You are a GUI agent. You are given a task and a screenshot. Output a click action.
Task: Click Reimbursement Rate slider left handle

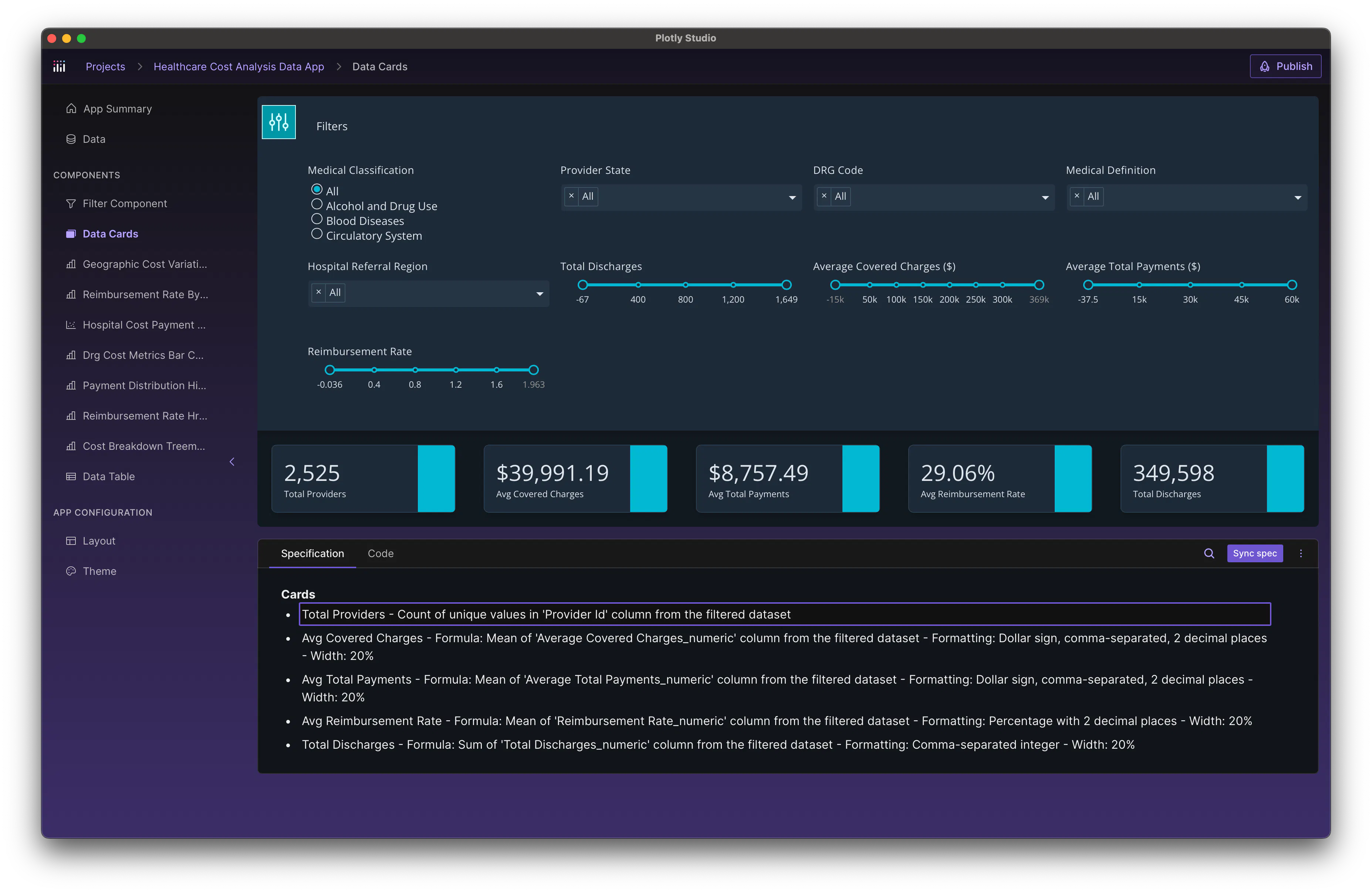[x=330, y=370]
